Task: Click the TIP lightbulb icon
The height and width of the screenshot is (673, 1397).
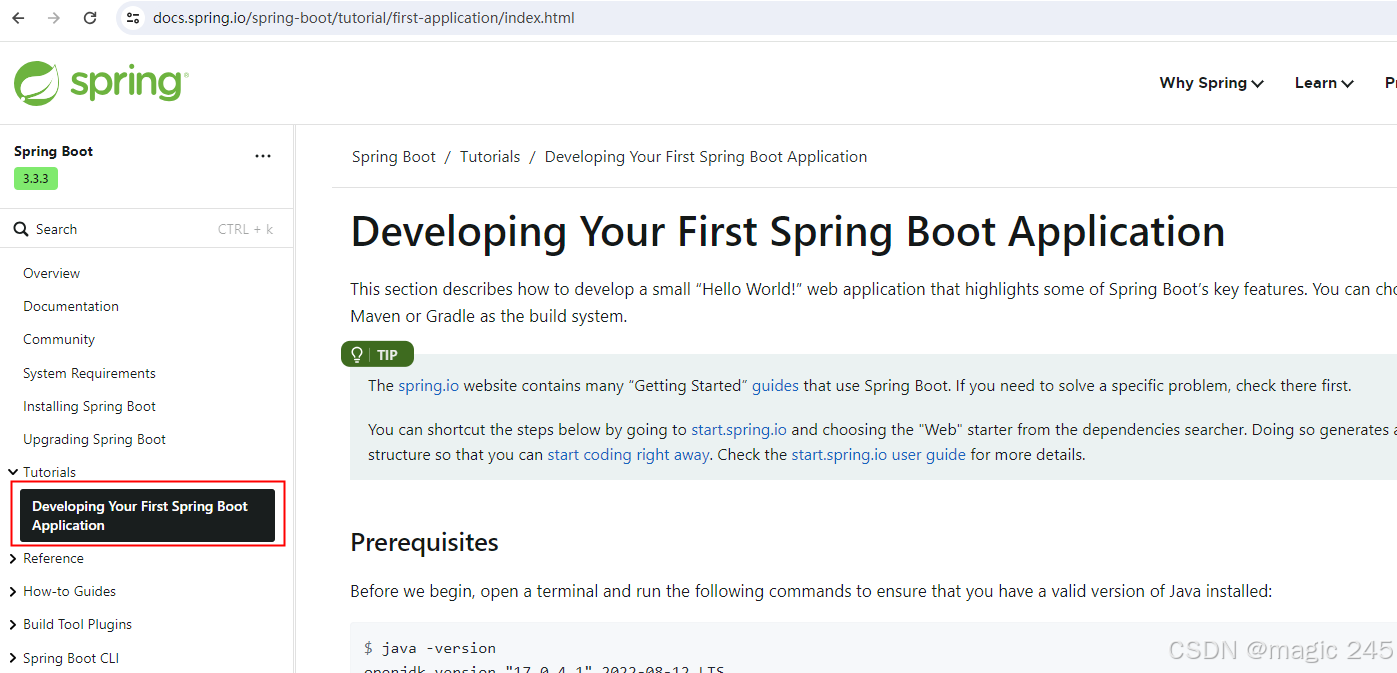Action: tap(357, 355)
